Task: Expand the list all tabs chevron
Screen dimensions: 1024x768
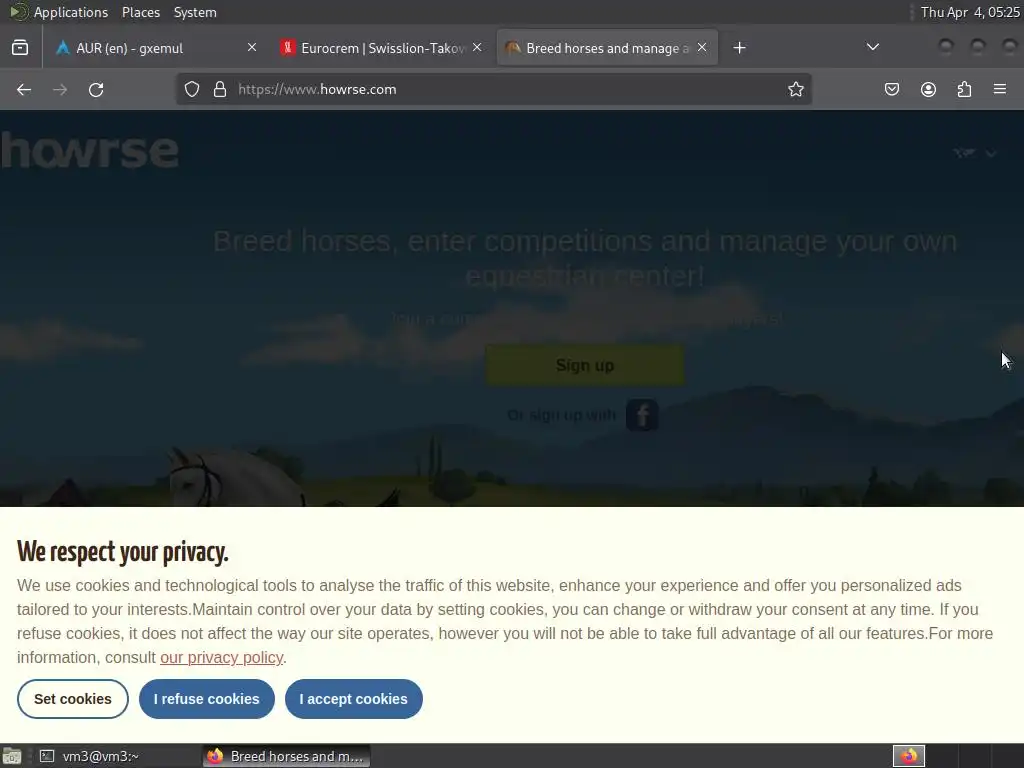Action: pos(872,47)
